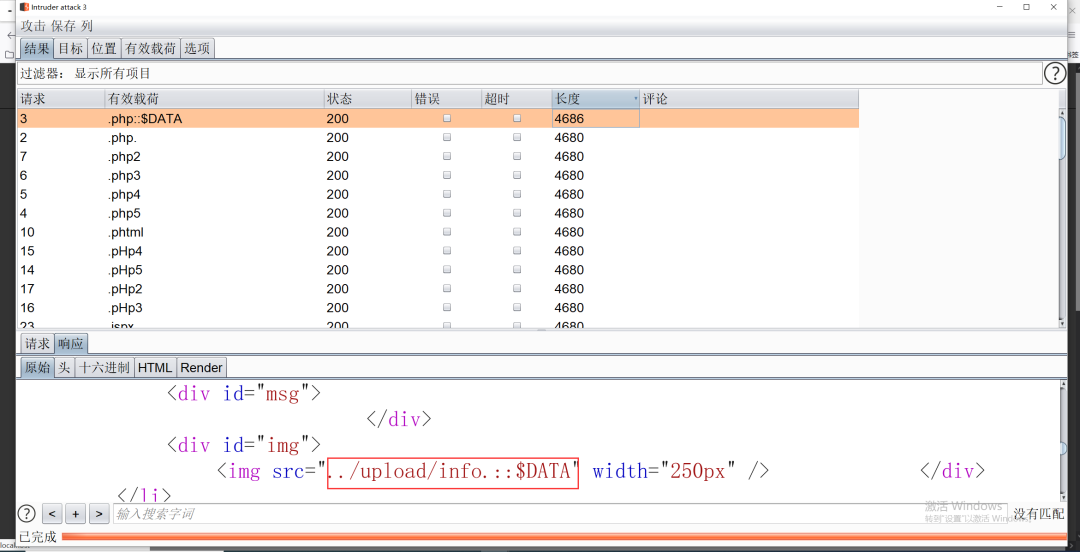Switch to the 有效载荷 tab
The image size is (1080, 552).
click(x=150, y=48)
